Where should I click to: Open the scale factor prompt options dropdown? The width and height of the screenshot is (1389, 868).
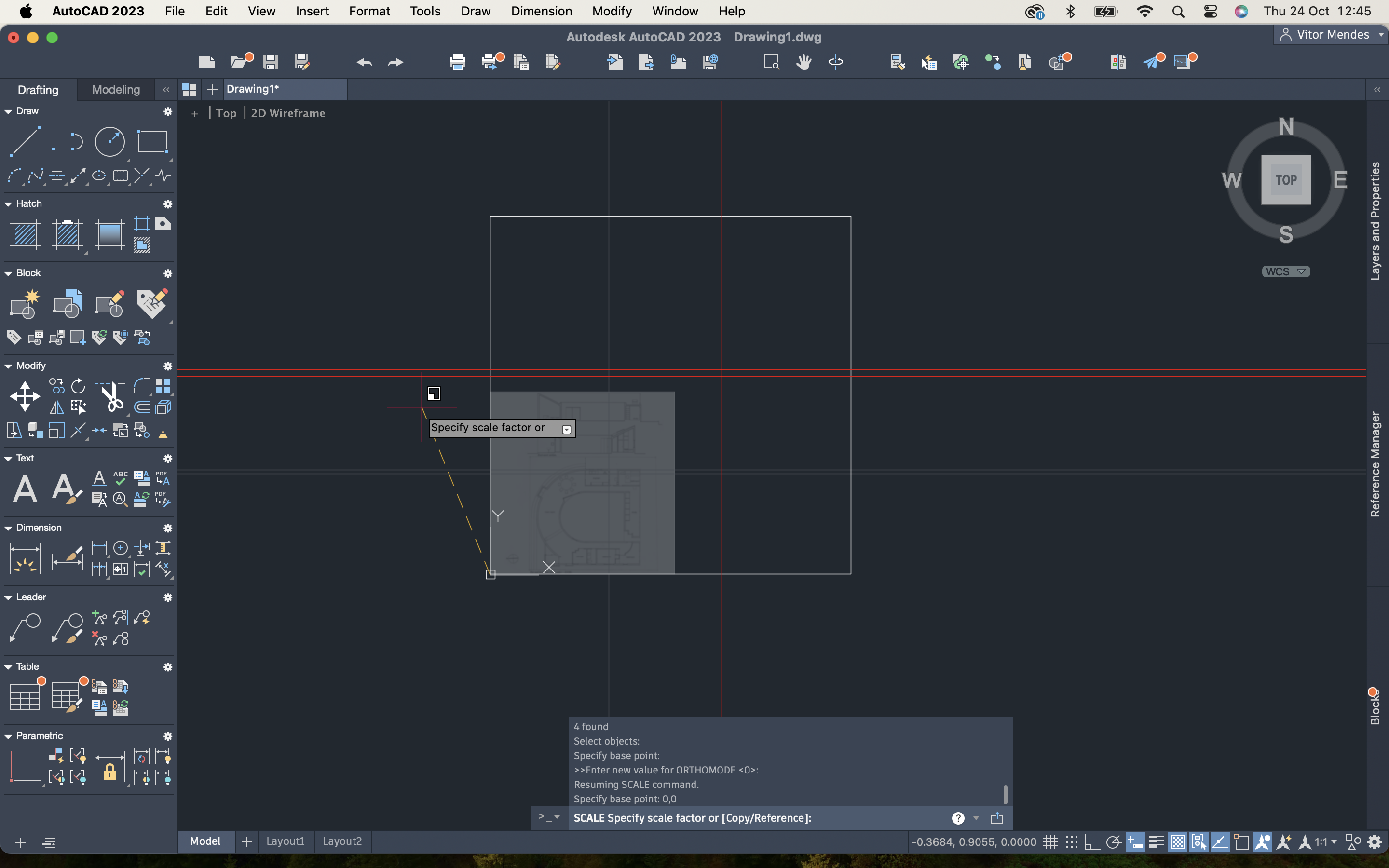[567, 429]
